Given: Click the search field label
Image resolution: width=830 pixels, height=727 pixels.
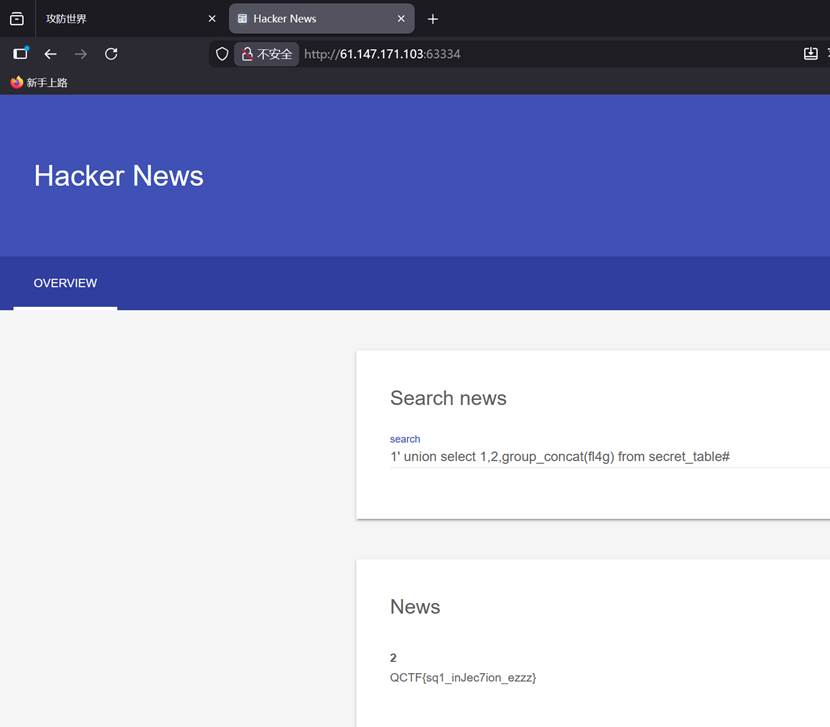Looking at the screenshot, I should pos(405,439).
